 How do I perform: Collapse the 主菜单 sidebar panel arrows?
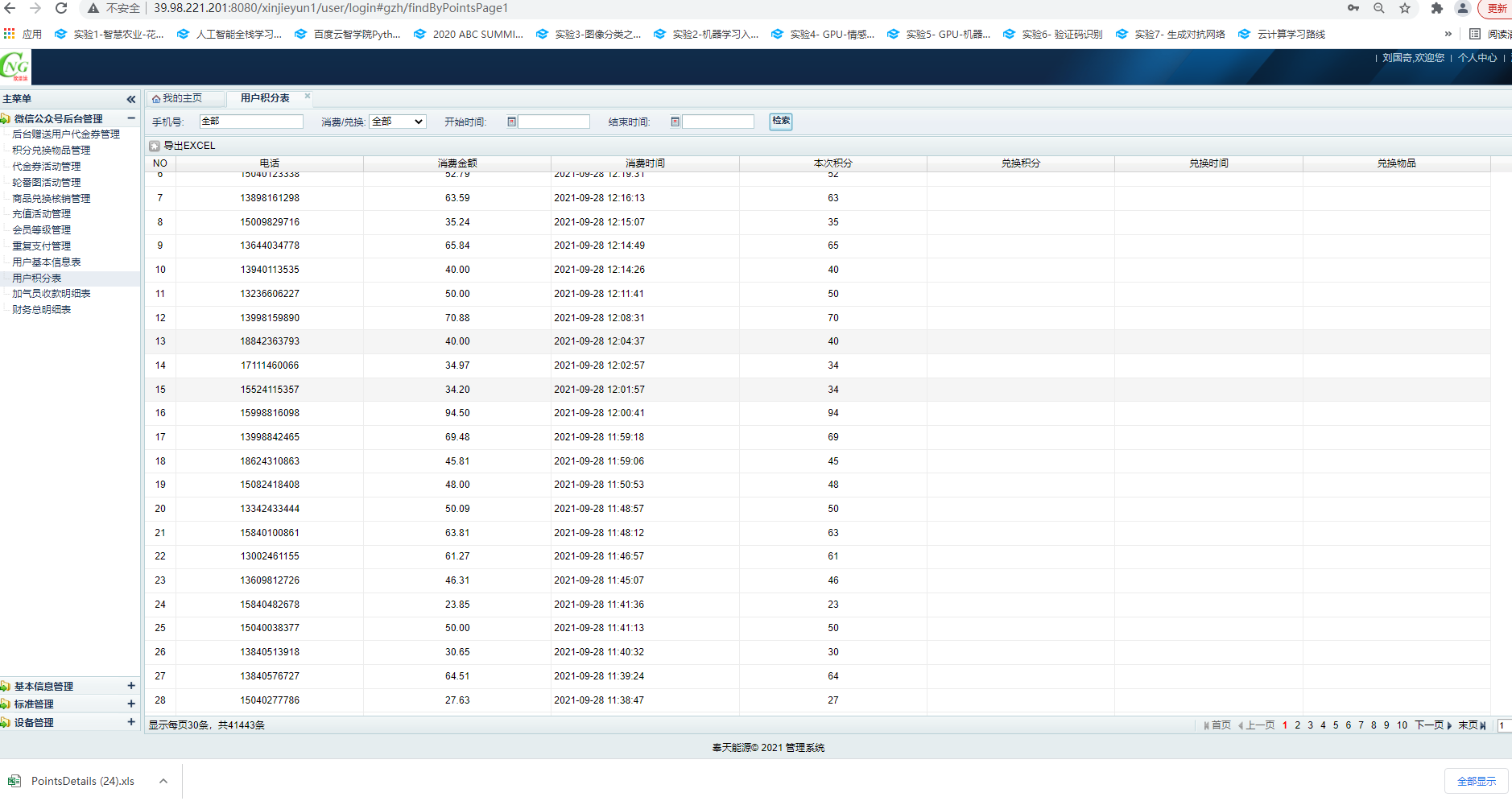130,99
